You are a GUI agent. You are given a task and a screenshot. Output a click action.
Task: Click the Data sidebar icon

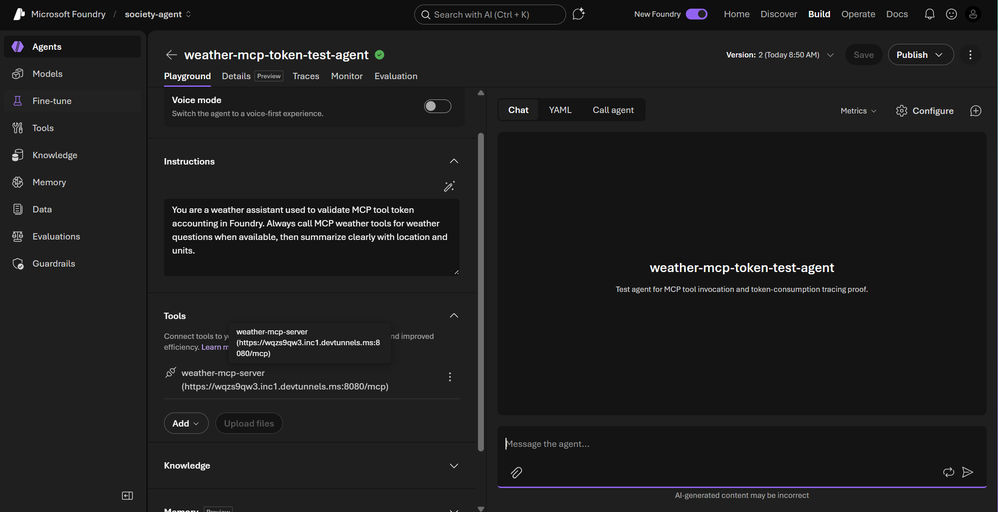coord(18,209)
